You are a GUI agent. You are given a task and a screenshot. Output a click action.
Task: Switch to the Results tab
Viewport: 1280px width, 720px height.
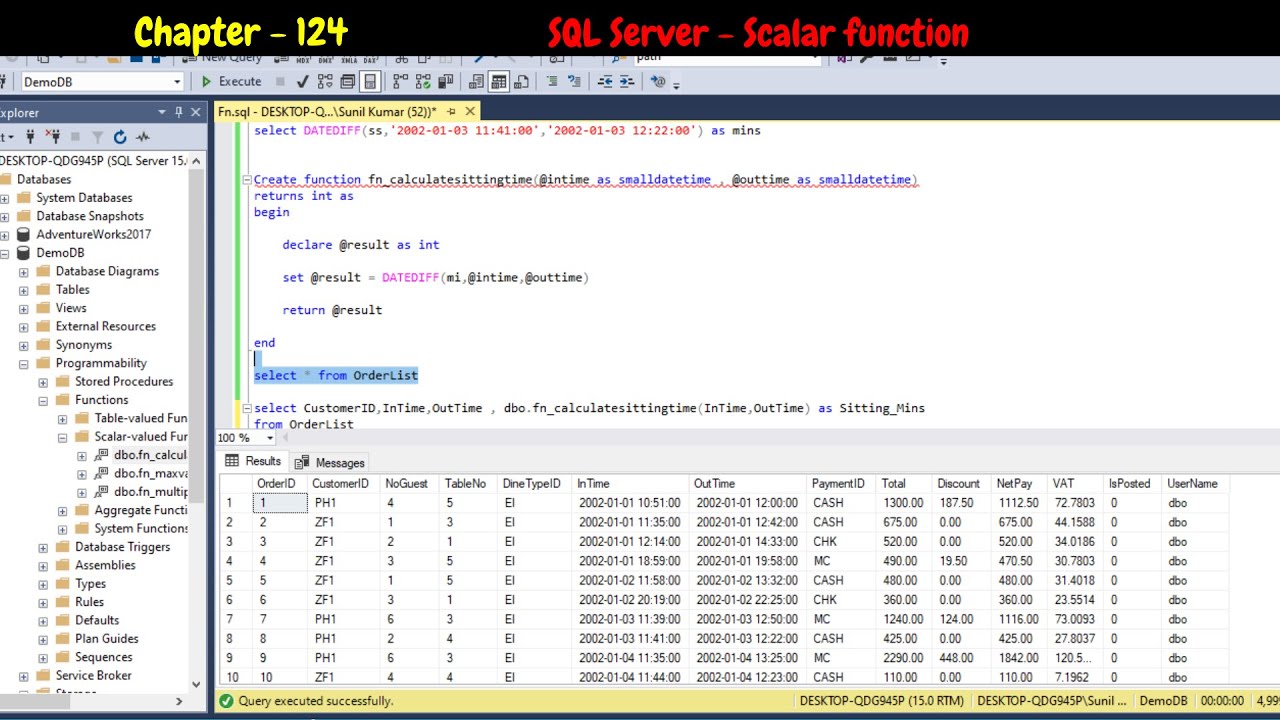click(253, 461)
